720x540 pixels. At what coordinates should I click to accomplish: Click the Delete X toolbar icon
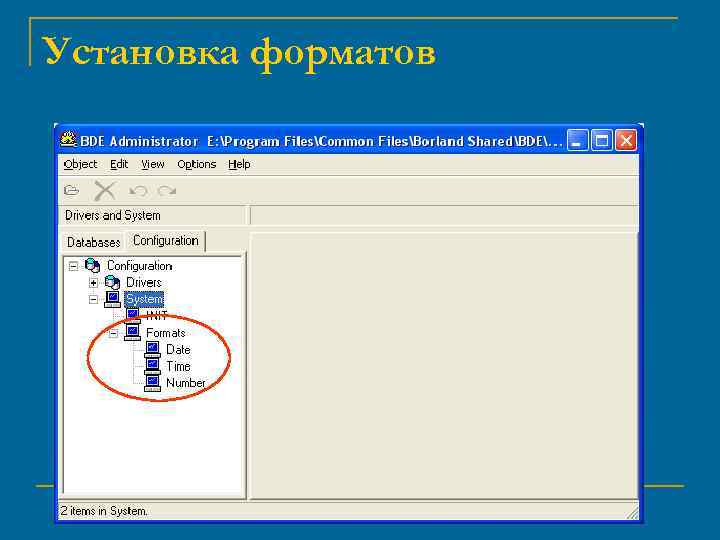pyautogui.click(x=105, y=190)
